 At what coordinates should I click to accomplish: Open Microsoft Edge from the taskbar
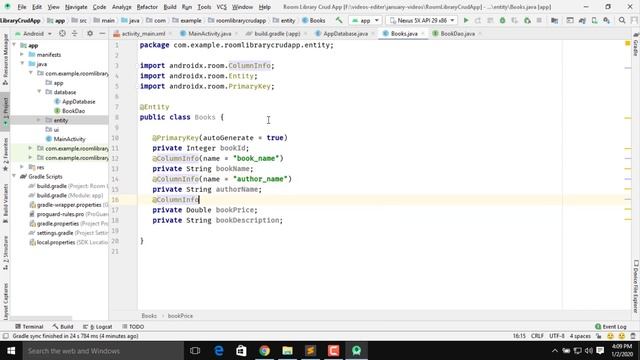tap(219, 351)
